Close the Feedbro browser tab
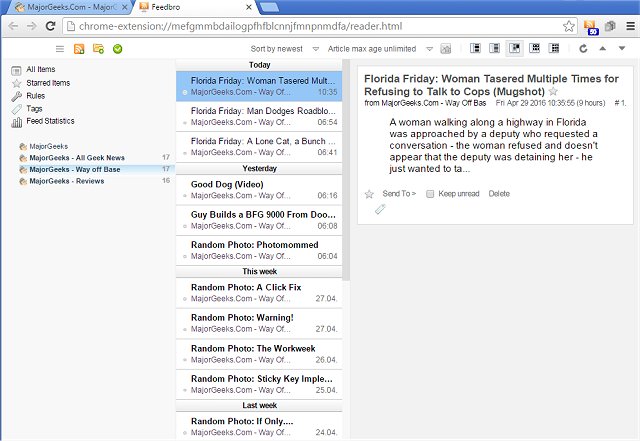 pyautogui.click(x=249, y=7)
